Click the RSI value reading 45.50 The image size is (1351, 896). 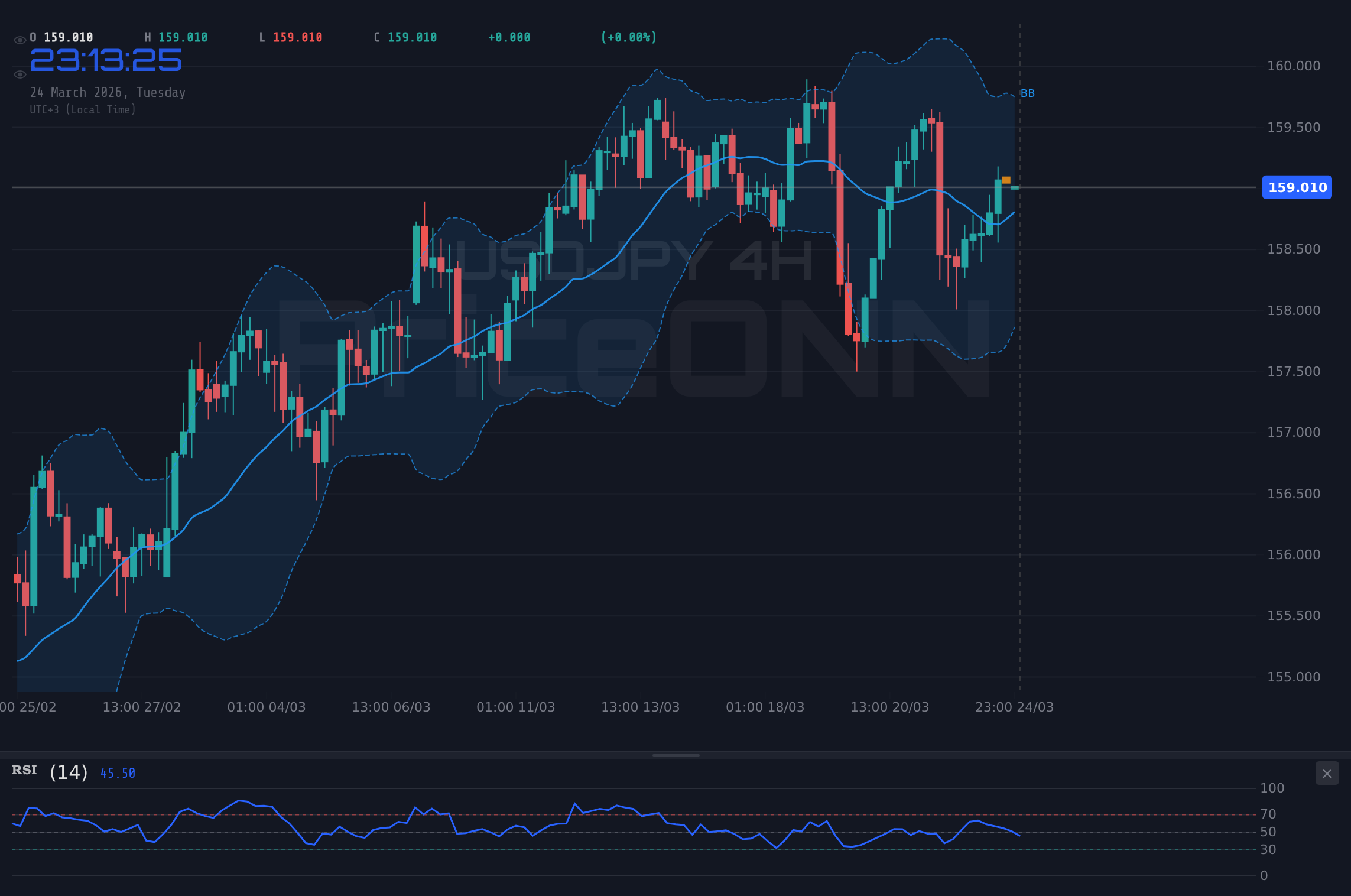pyautogui.click(x=118, y=772)
